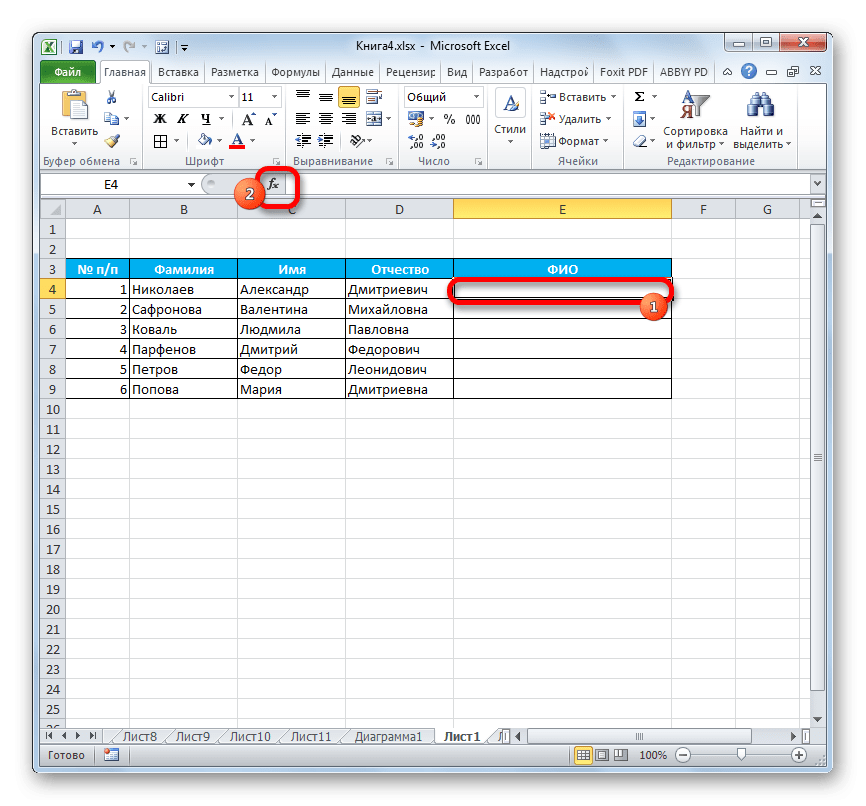Click the thousands separator 000 icon
Screen dimensions: 866x806
pos(473,119)
